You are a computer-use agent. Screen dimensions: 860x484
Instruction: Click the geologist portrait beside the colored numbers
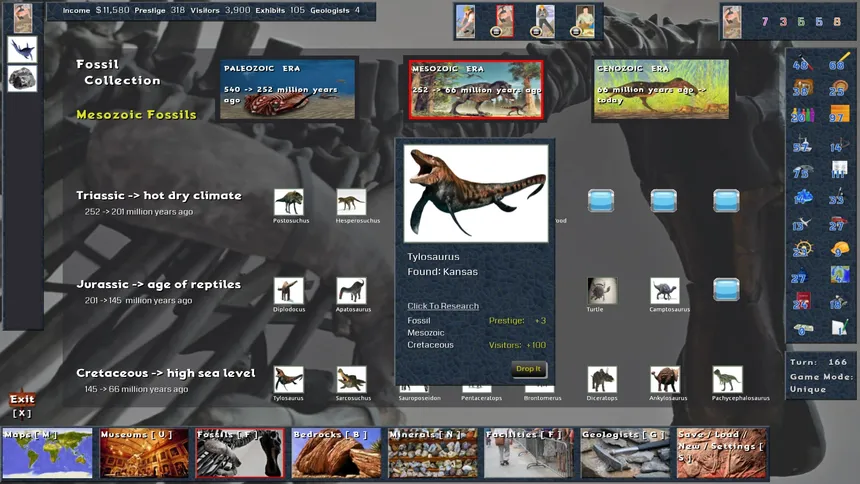click(x=732, y=22)
